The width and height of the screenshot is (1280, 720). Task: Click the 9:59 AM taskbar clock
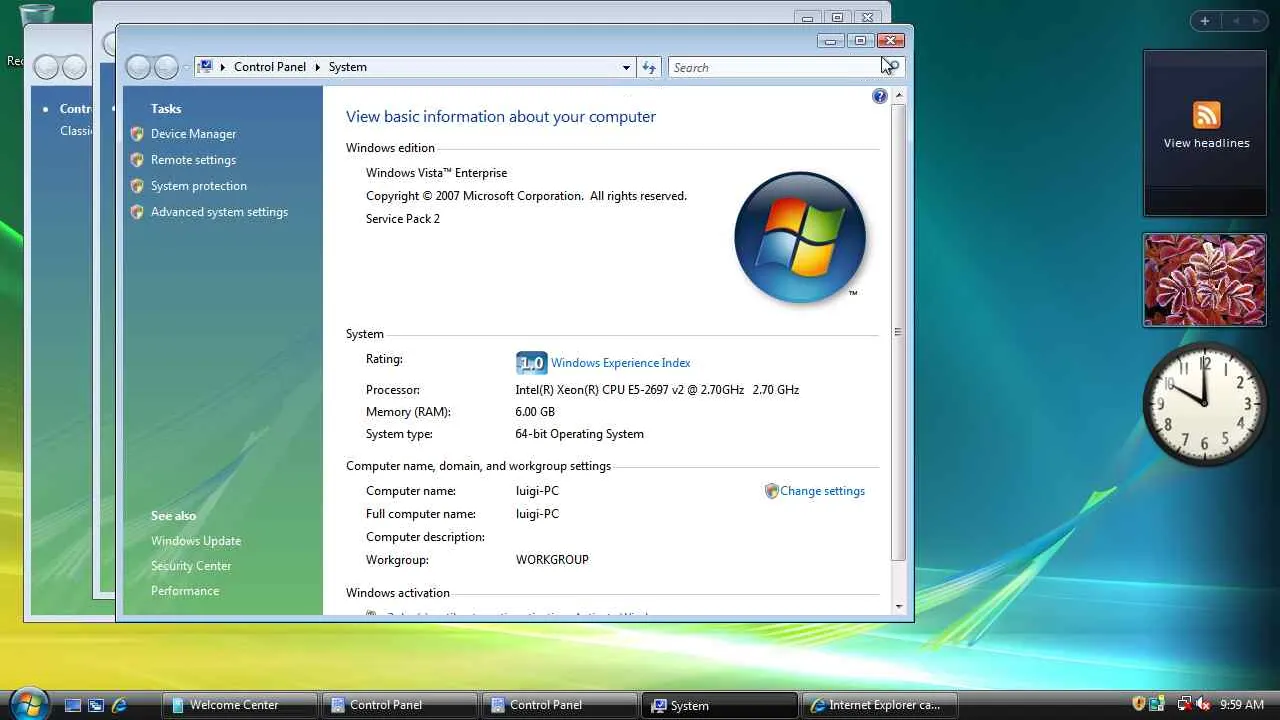(1242, 705)
